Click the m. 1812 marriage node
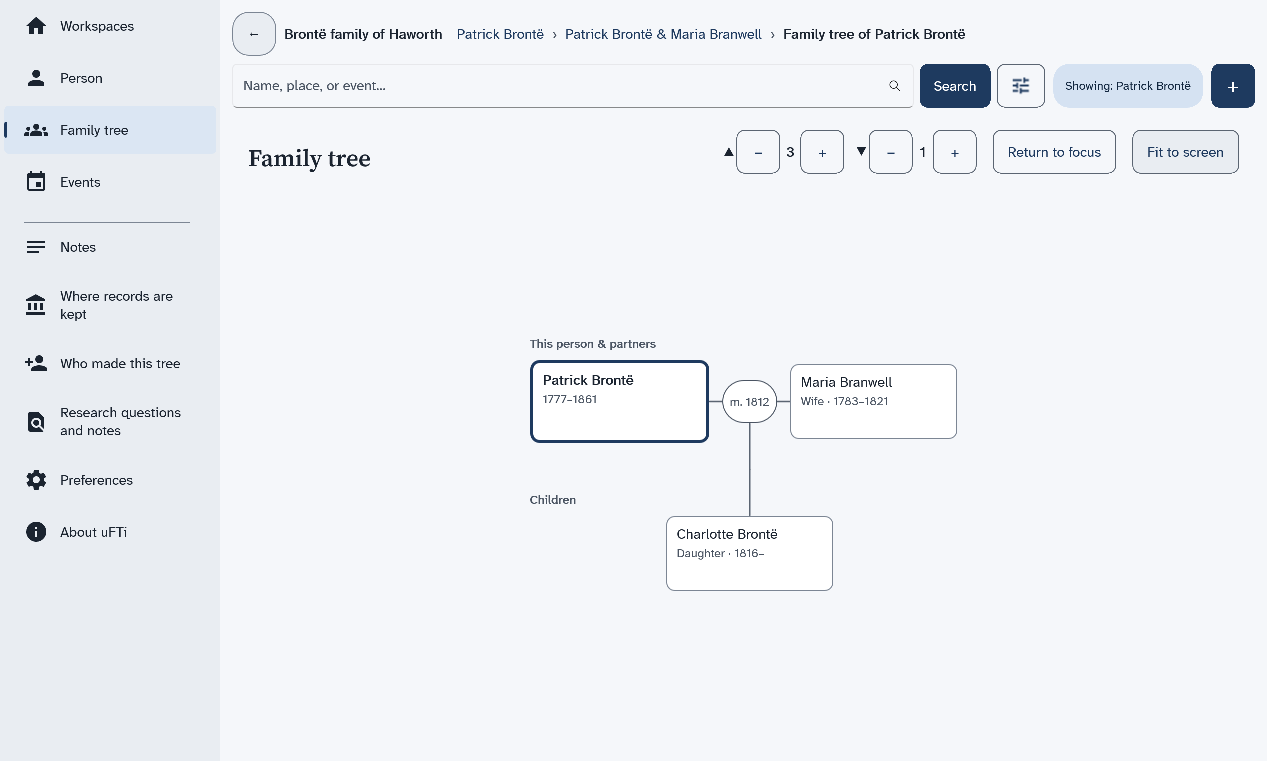 click(750, 402)
